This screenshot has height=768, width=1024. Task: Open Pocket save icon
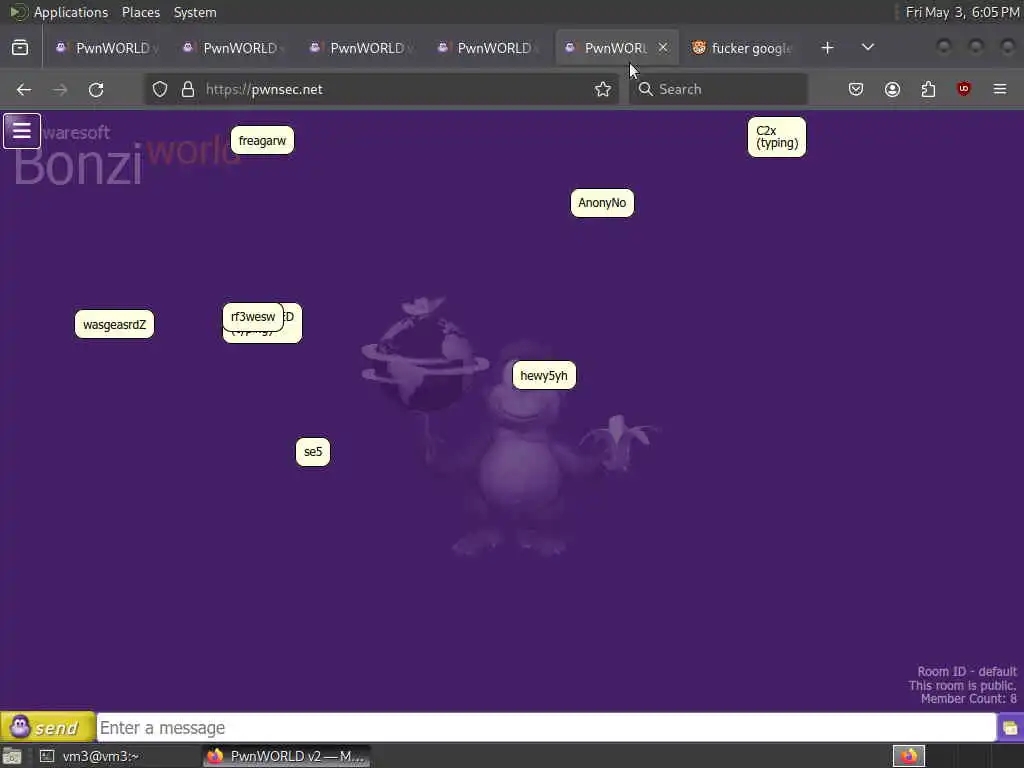(856, 89)
